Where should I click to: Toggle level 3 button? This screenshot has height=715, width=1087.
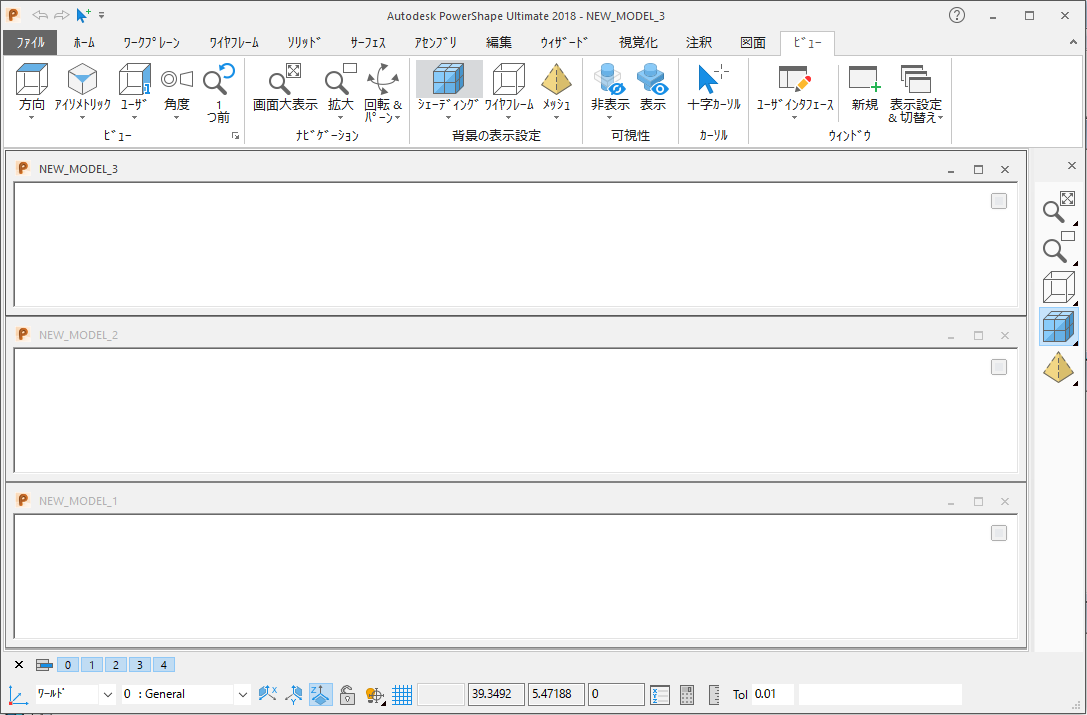[x=139, y=665]
